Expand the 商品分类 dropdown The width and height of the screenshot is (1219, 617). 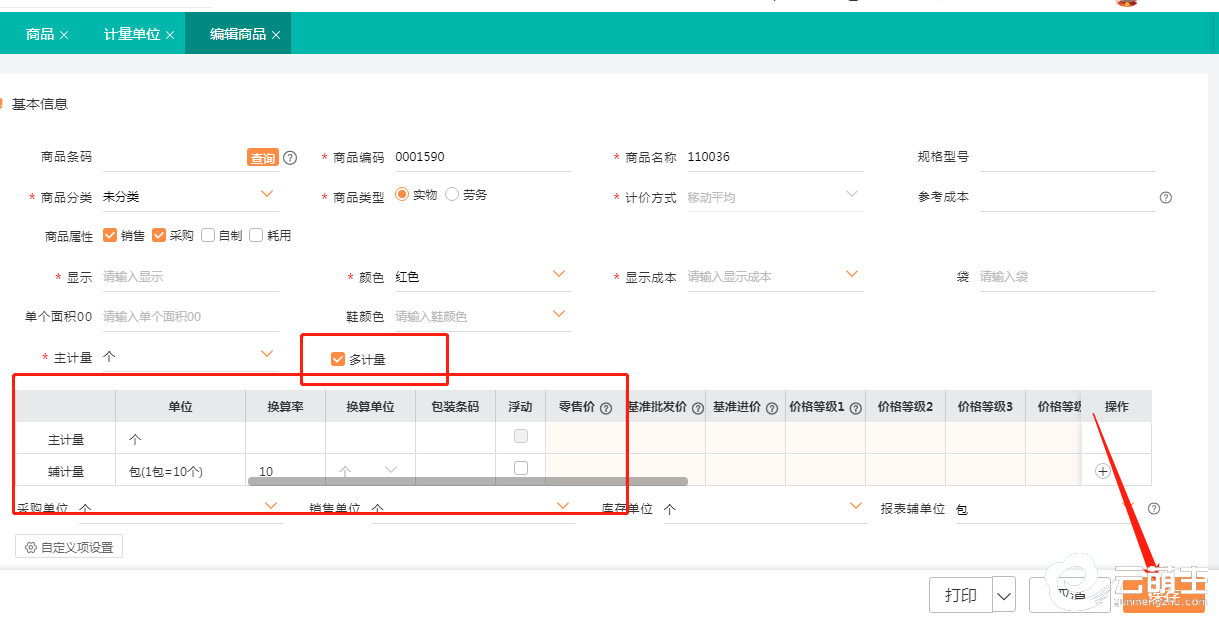(267, 193)
